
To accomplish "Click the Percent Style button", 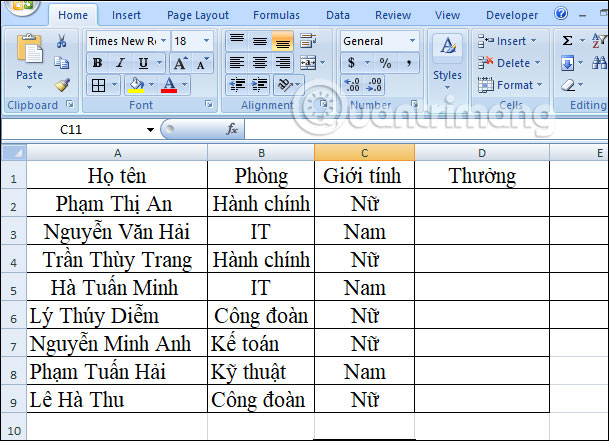I will pyautogui.click(x=385, y=63).
